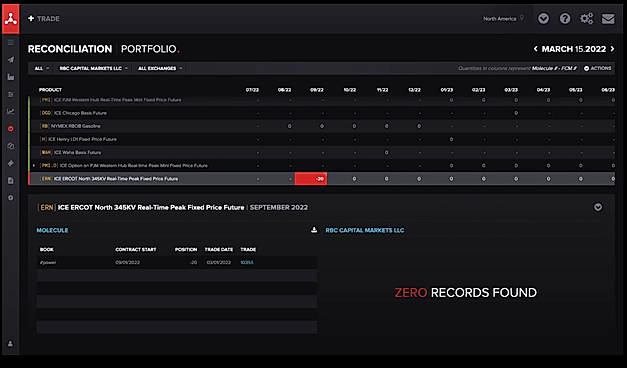Expand the PMI.O ICE Option row triangle

coord(34,165)
